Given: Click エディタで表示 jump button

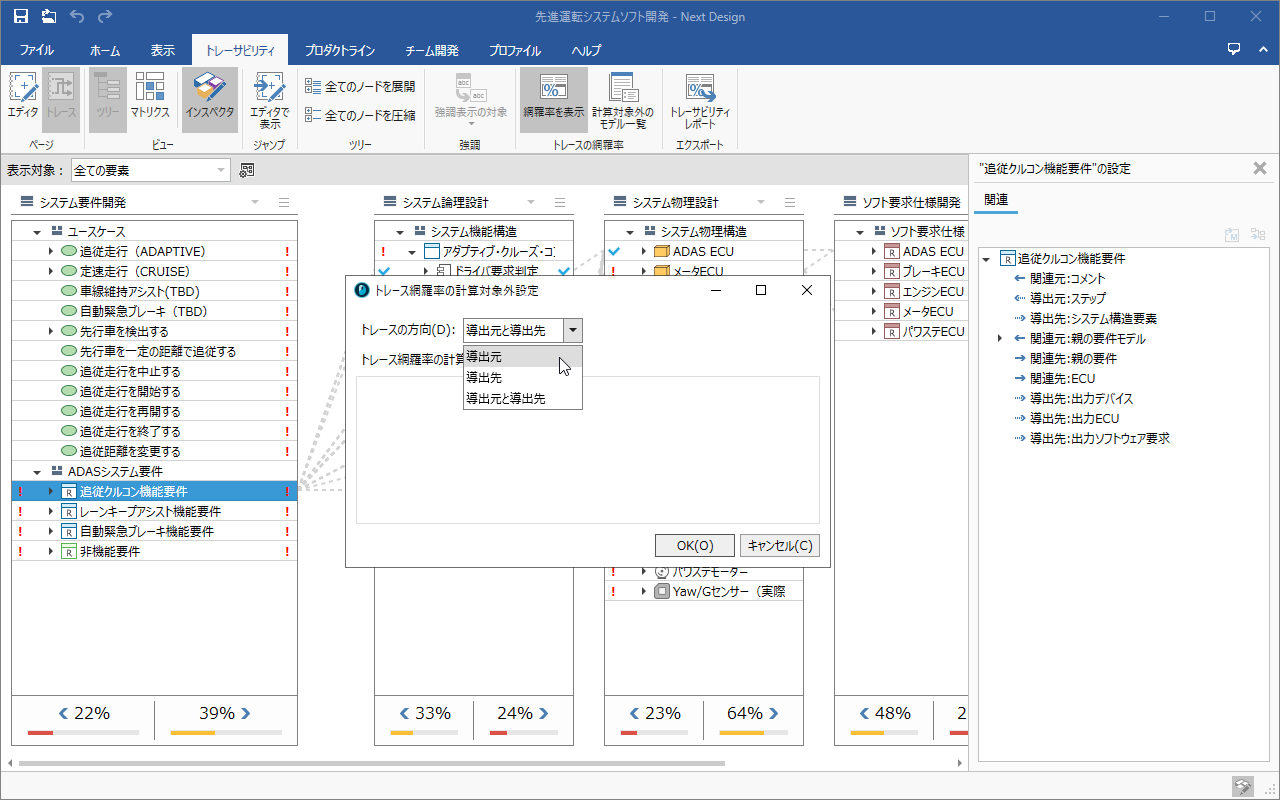Looking at the screenshot, I should click(269, 100).
